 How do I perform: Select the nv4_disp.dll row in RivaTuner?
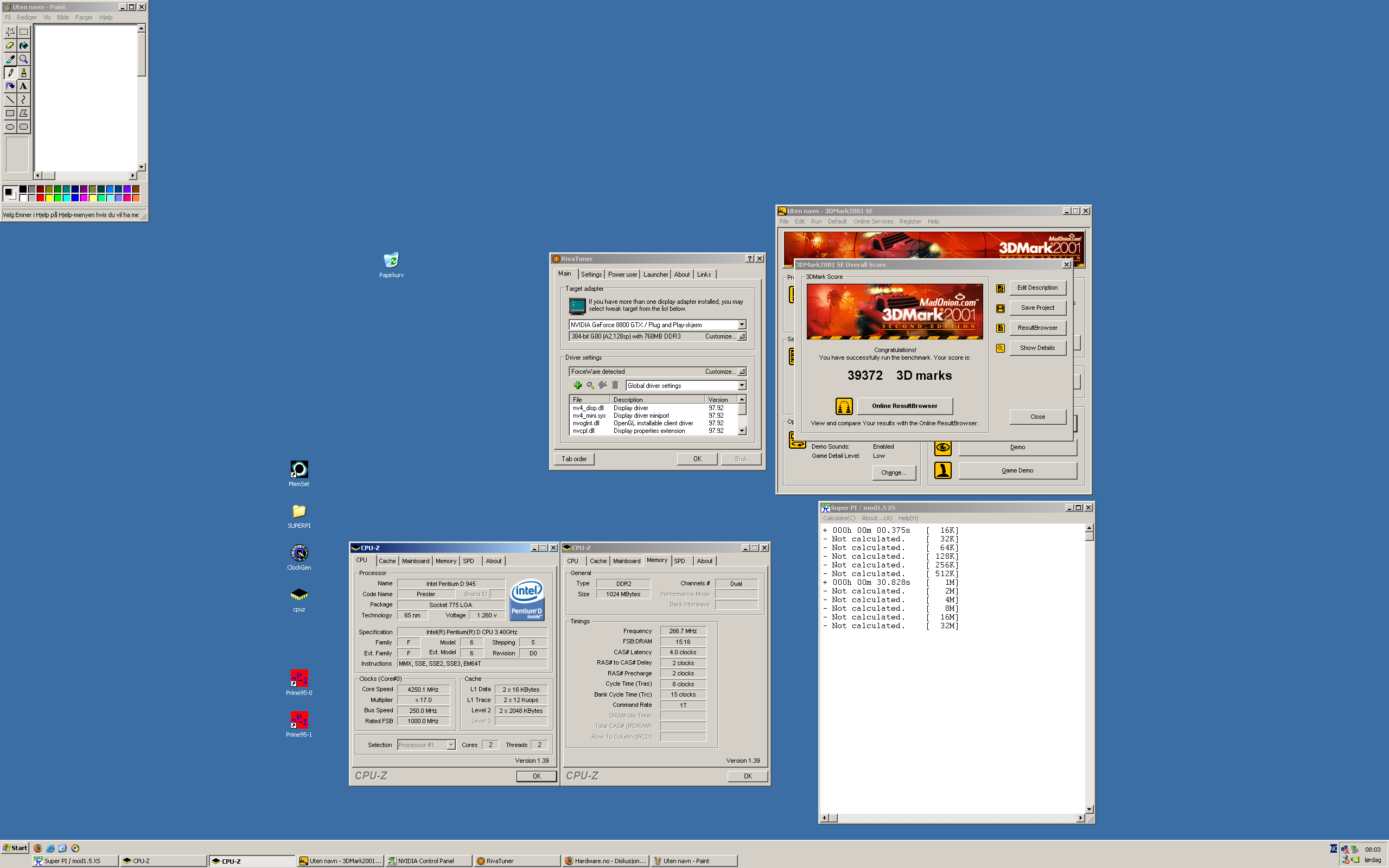[x=653, y=408]
